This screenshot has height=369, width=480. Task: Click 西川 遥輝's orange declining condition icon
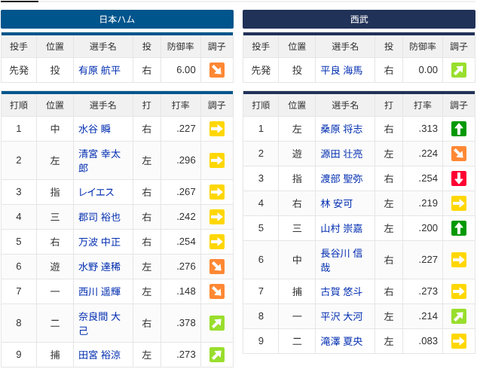(x=217, y=291)
